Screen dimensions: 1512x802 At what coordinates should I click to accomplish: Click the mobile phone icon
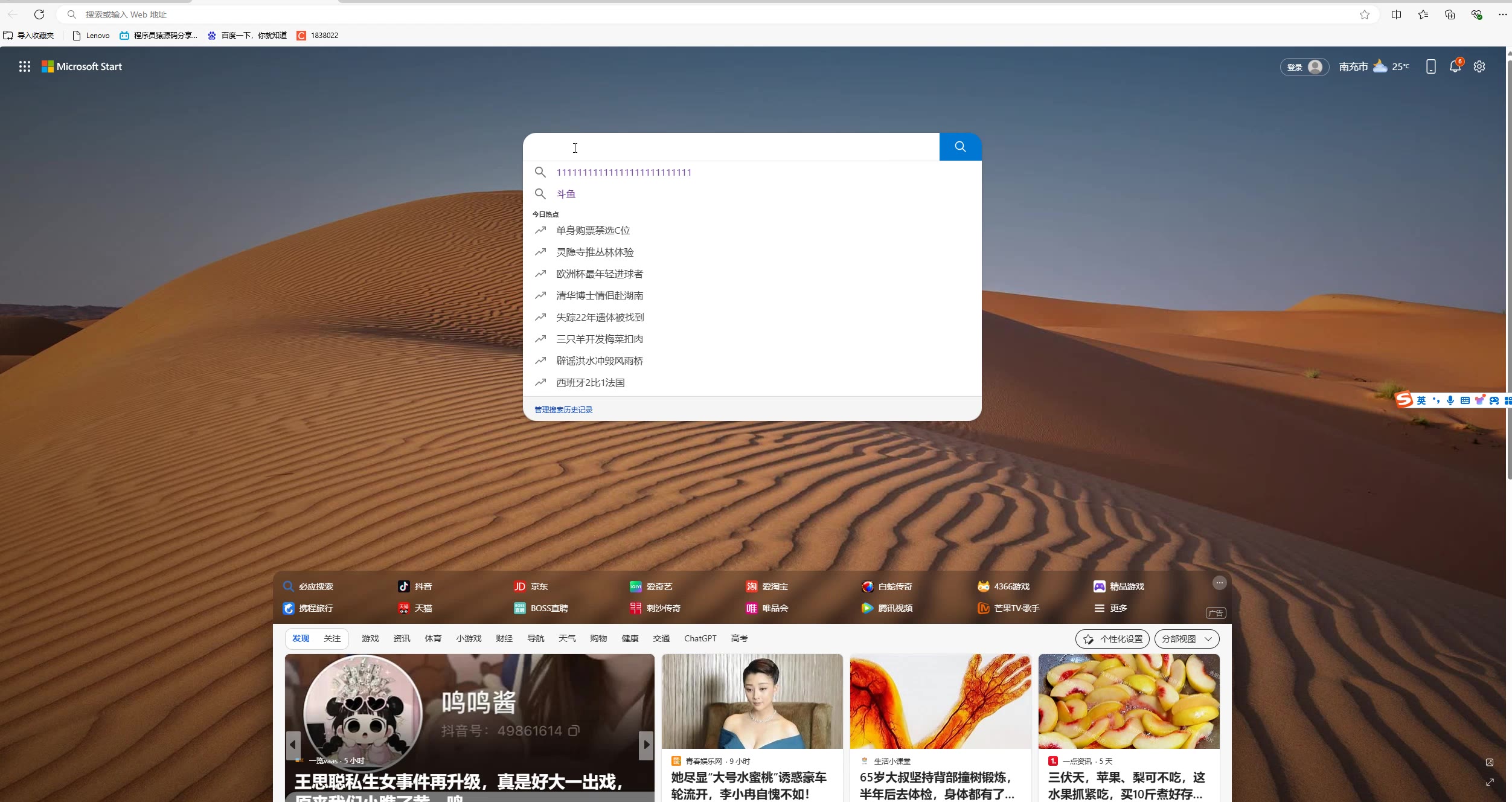pyautogui.click(x=1430, y=66)
